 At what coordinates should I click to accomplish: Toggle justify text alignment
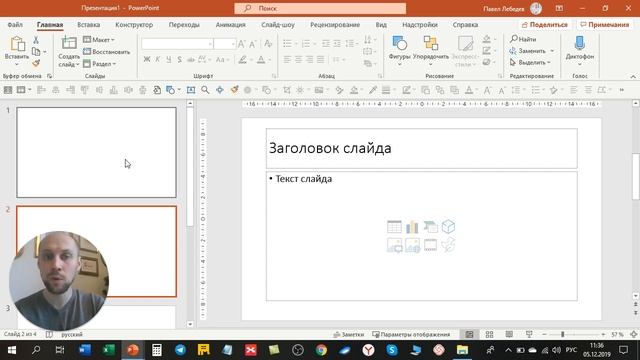320,60
